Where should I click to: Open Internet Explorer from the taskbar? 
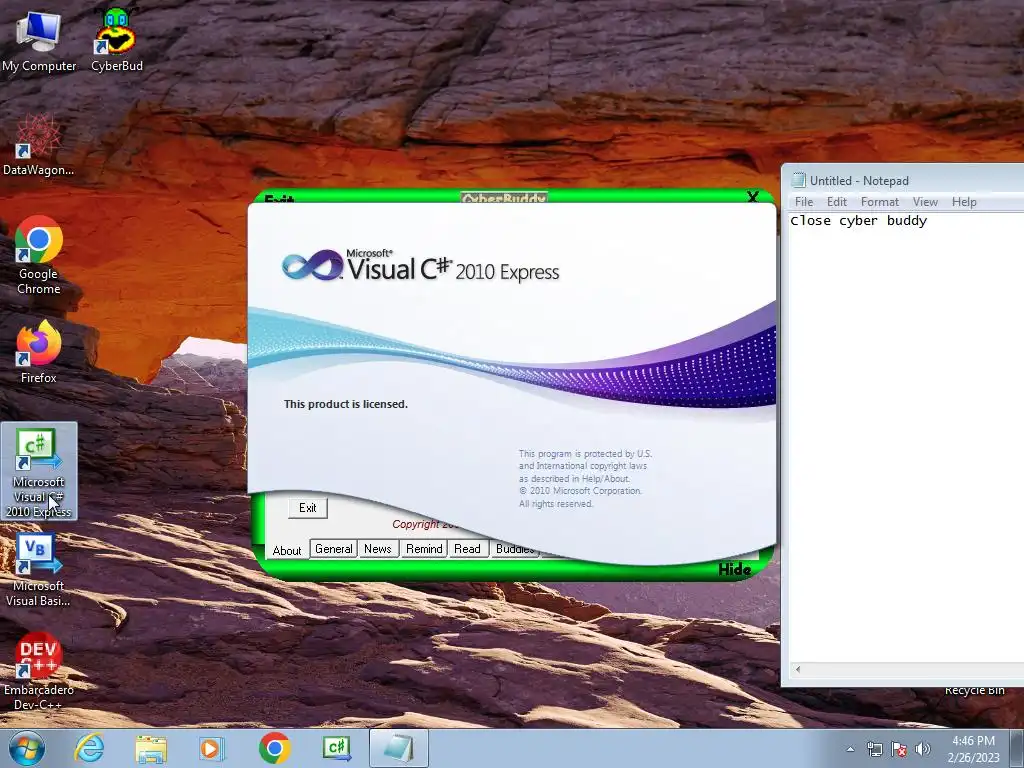89,748
